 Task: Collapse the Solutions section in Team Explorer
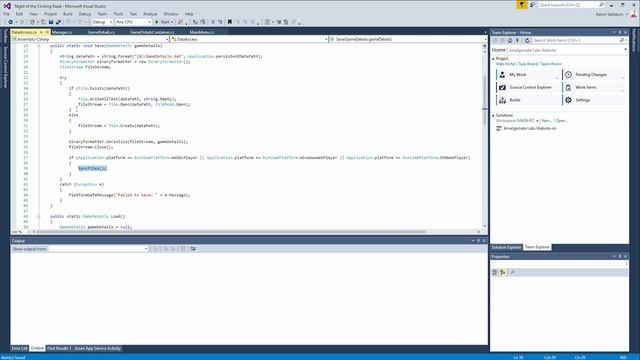[493, 116]
